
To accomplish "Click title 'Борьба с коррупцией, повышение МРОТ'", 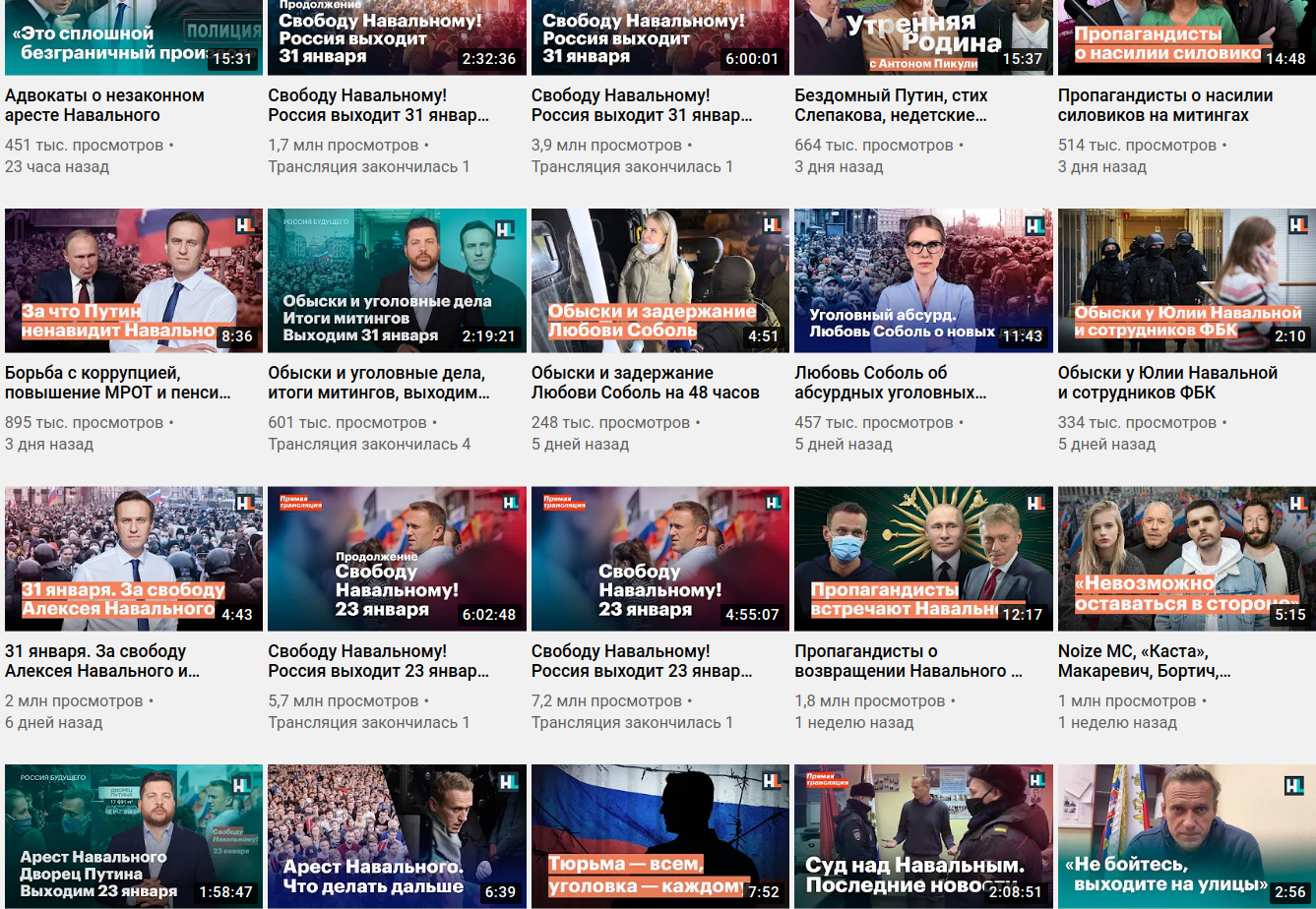I will point(118,383).
